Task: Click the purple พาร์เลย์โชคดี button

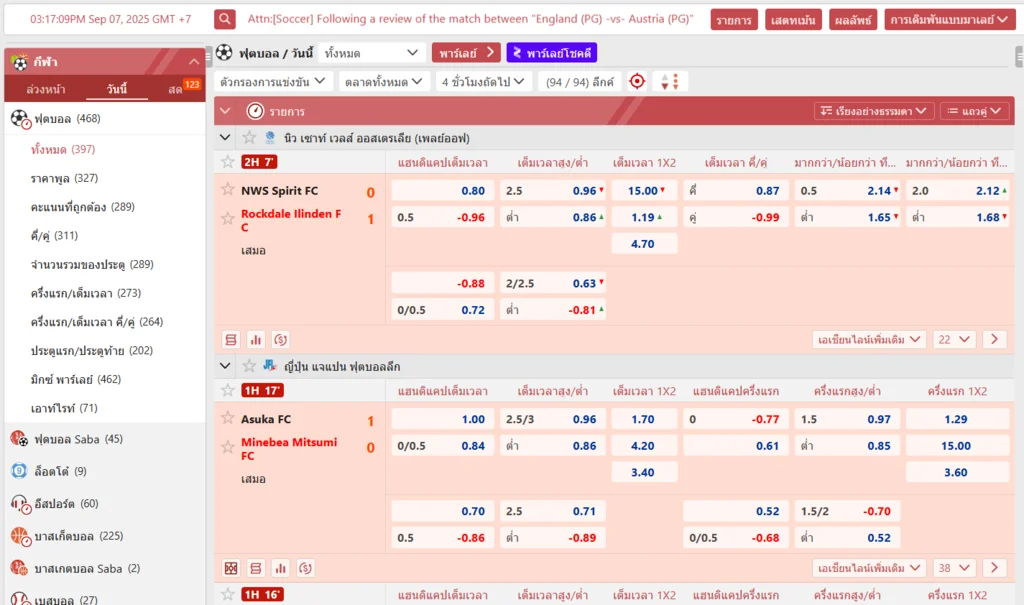Action: [x=552, y=52]
